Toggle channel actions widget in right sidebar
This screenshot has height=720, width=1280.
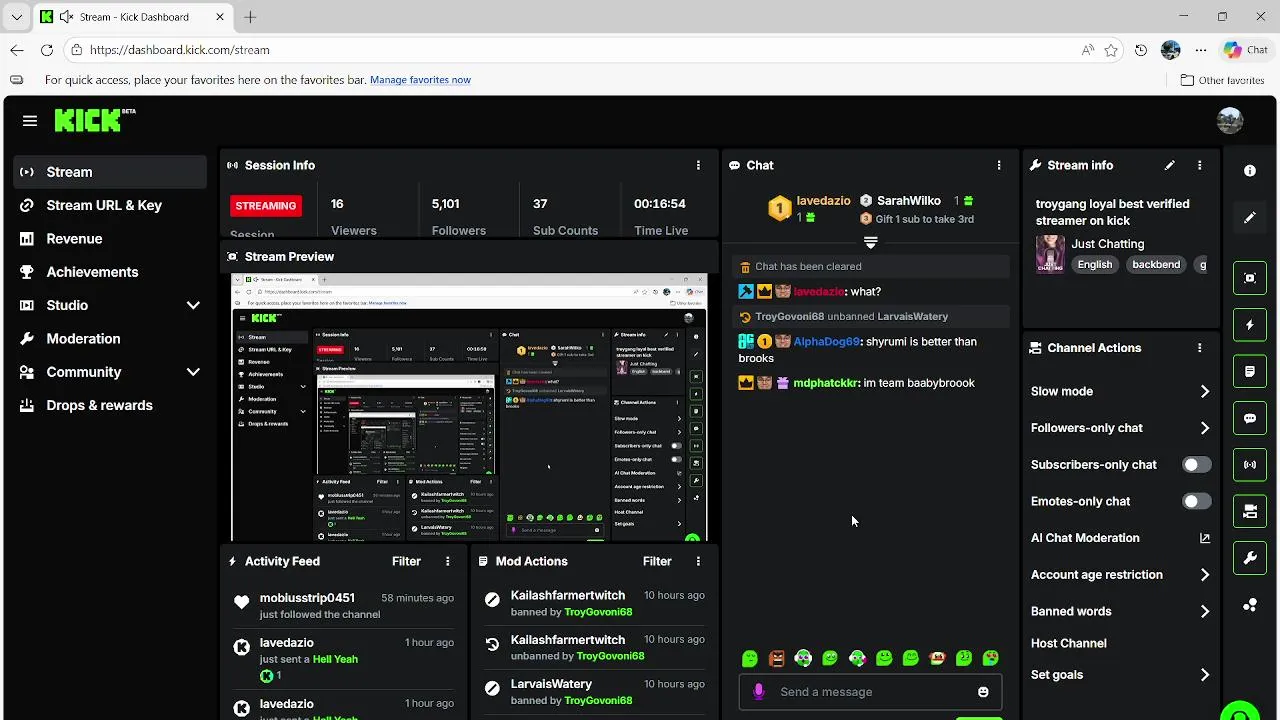tap(1250, 511)
